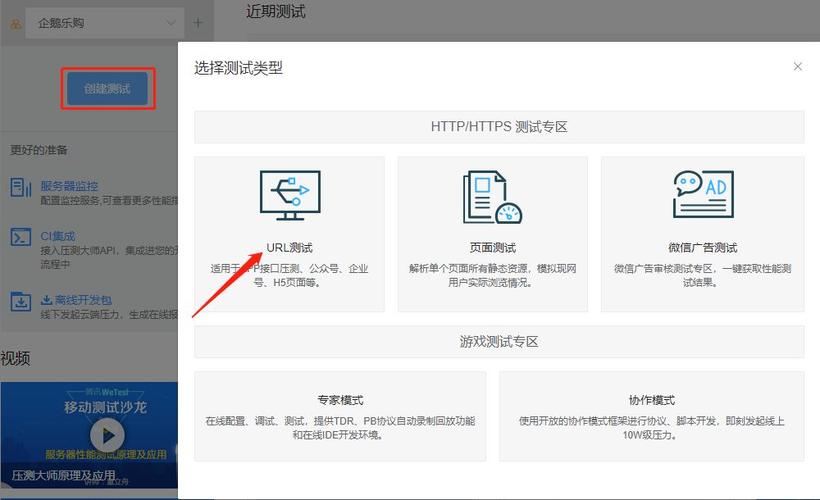820x500 pixels.
Task: Click the 协作模式 description about 10W级压力
Action: click(x=652, y=428)
